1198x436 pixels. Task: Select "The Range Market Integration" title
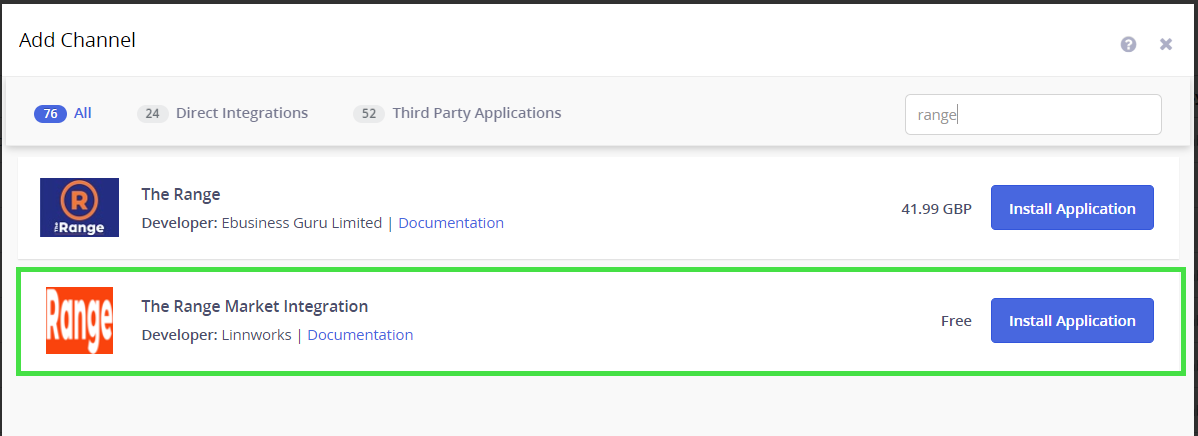(254, 306)
